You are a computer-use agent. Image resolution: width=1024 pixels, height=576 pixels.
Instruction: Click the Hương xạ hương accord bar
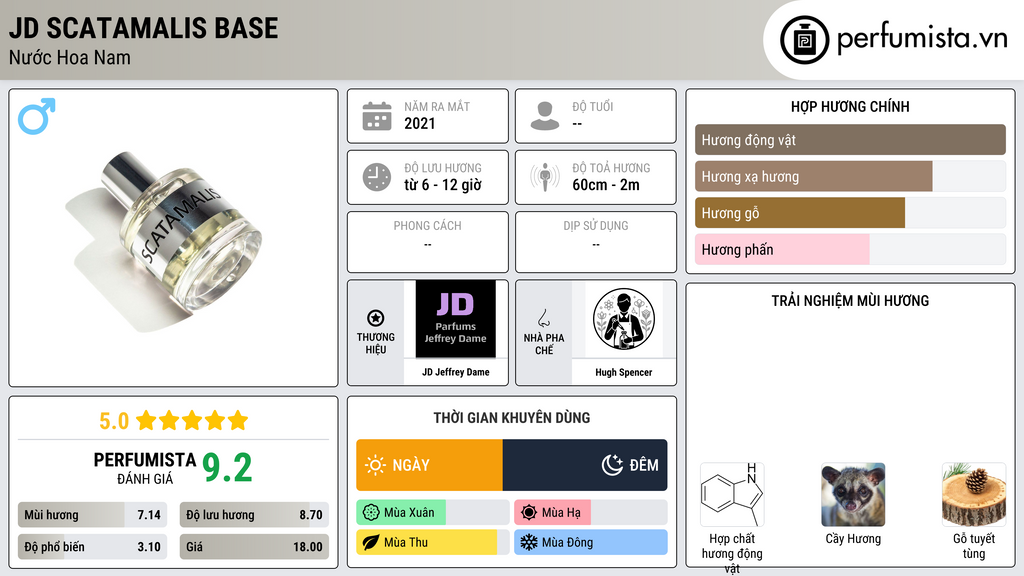[850, 176]
